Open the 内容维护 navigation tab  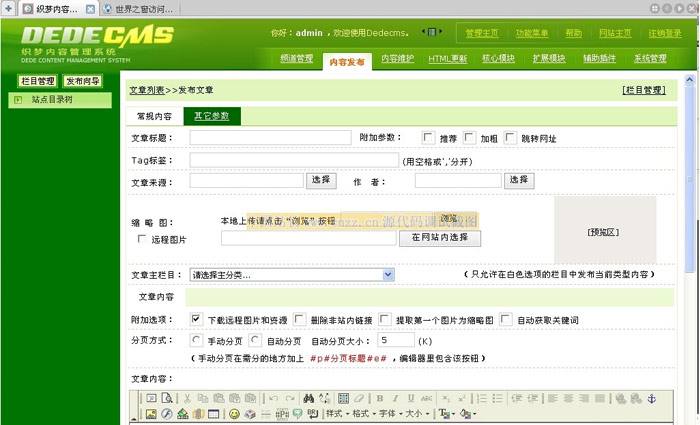pos(397,58)
